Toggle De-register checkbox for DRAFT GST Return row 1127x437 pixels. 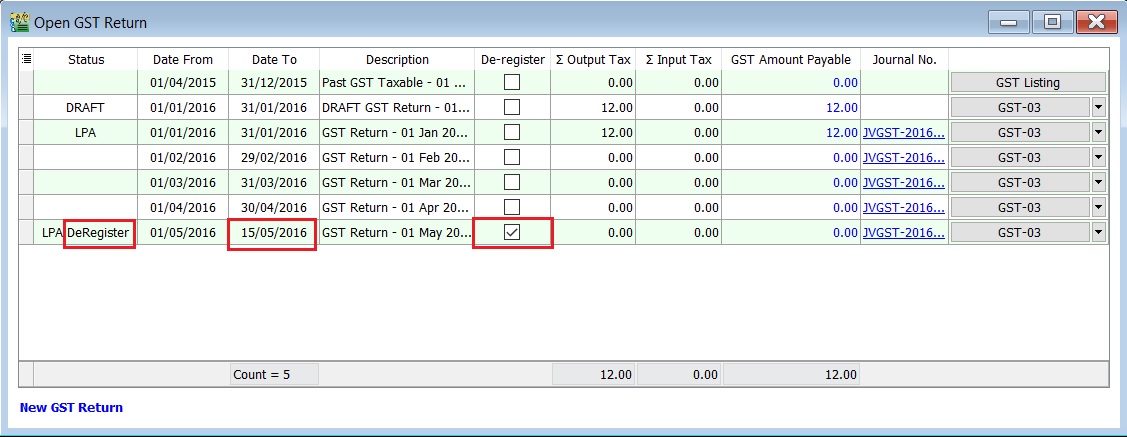point(512,108)
